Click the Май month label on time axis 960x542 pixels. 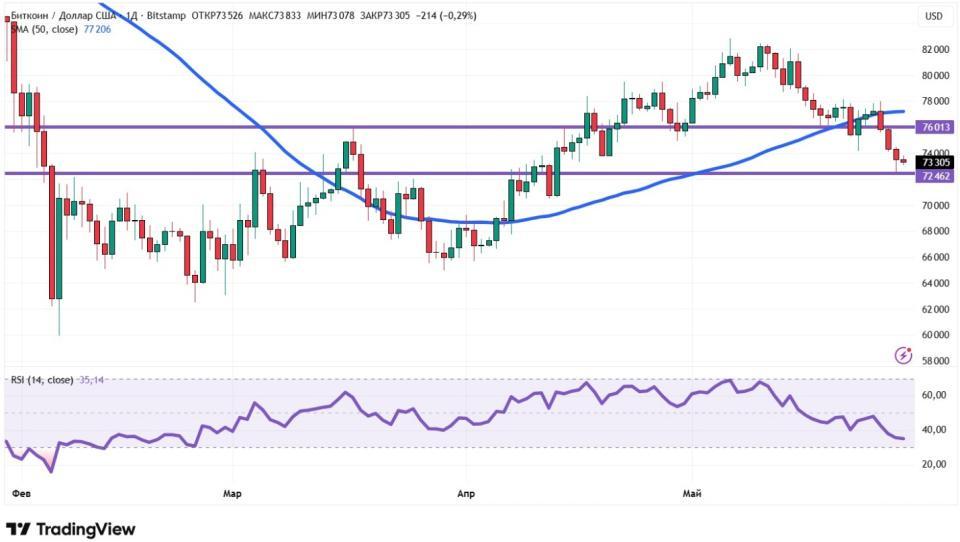coord(692,494)
